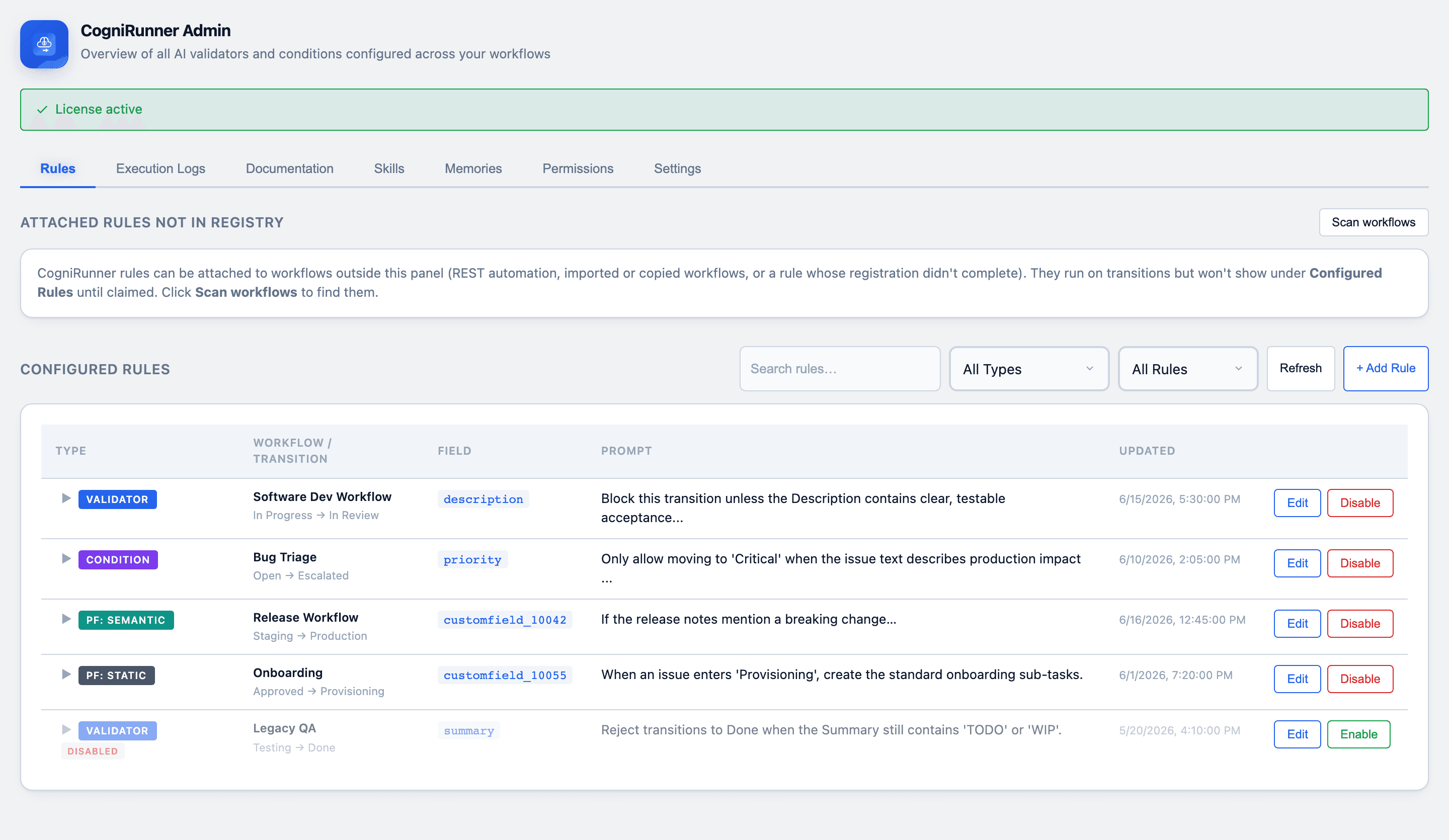This screenshot has height=840, width=1449.
Task: Open the All Types filter dropdown
Action: [1029, 369]
